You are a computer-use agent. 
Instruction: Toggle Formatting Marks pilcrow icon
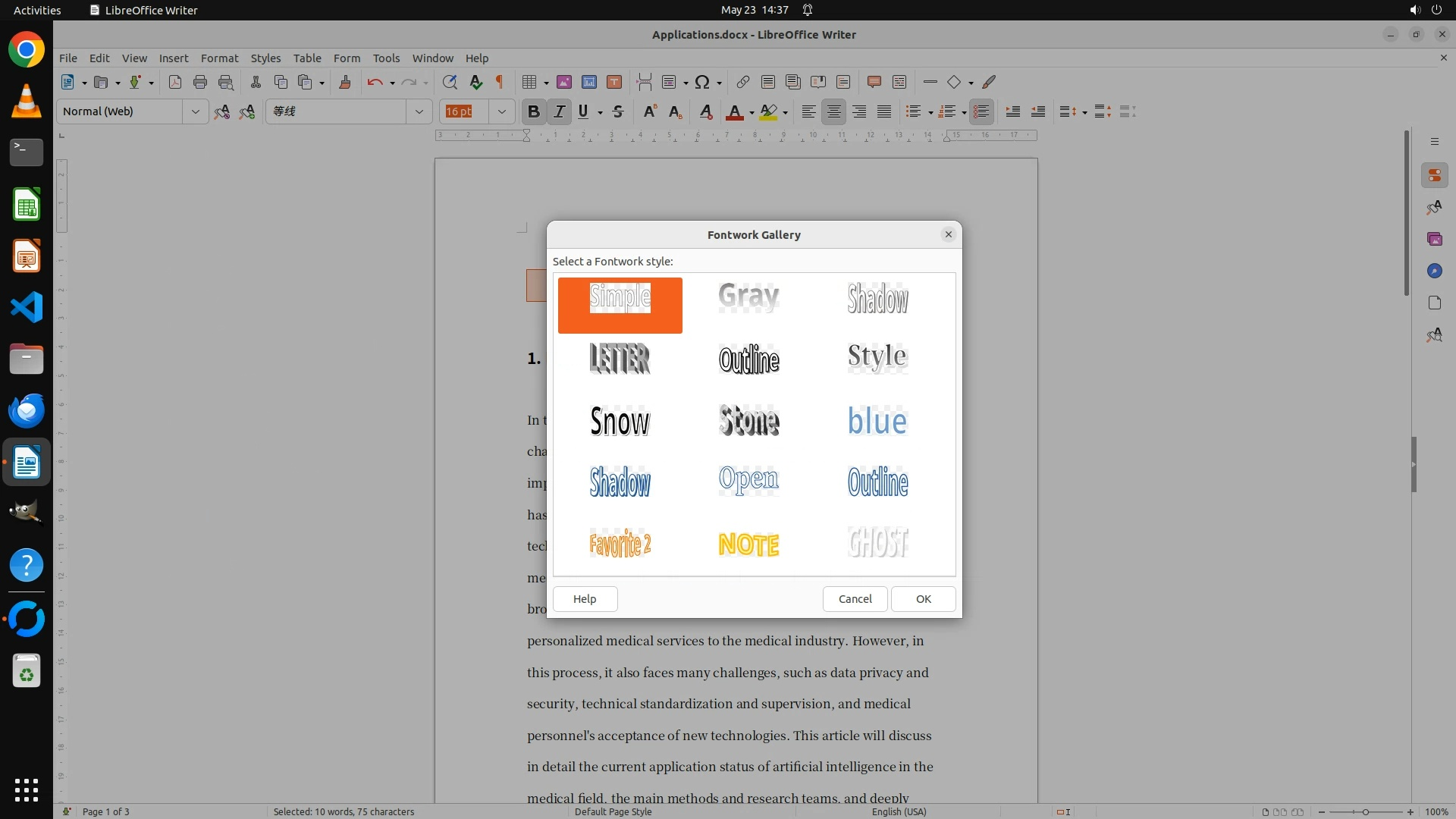pyautogui.click(x=500, y=82)
